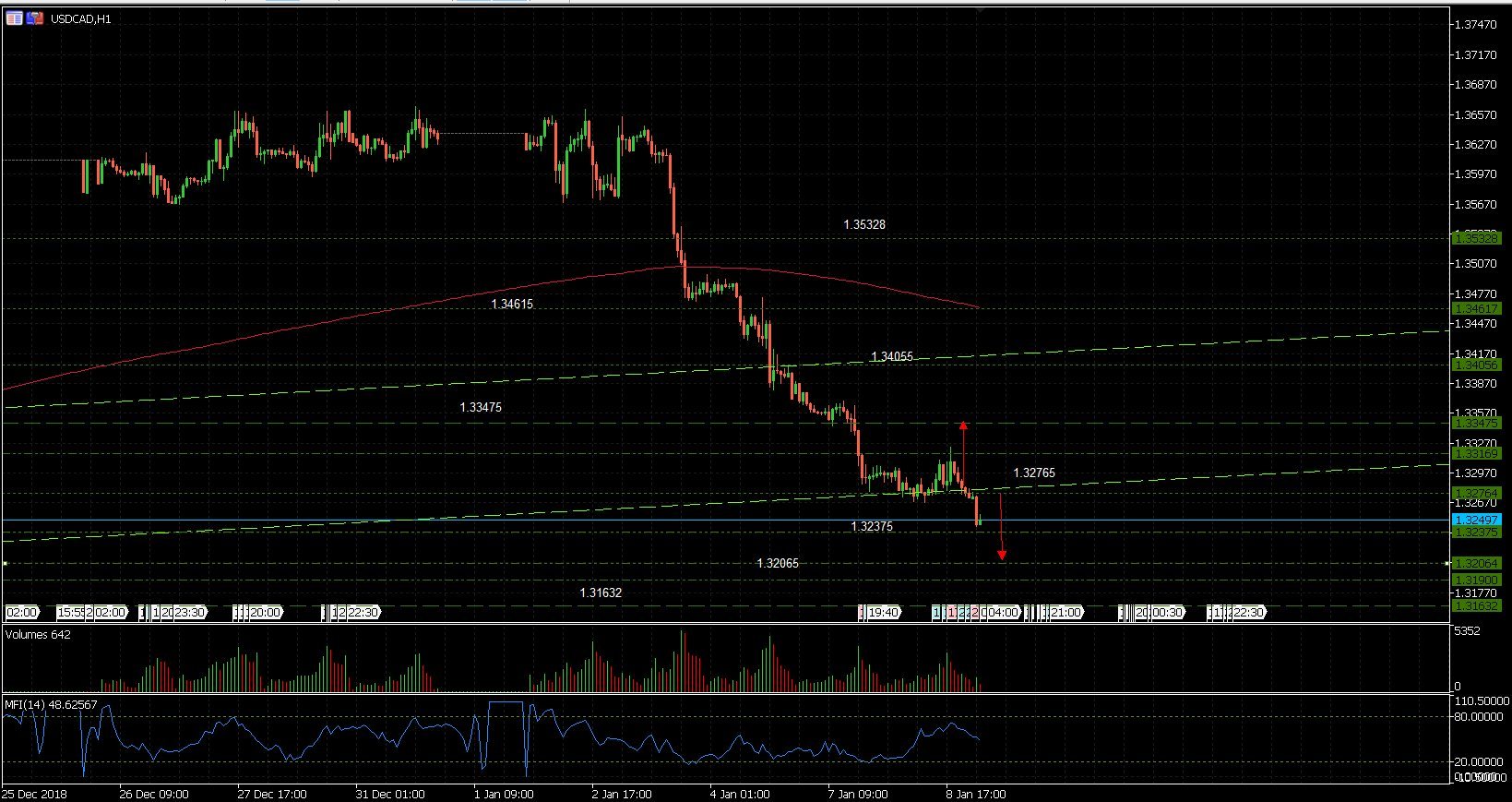Select the 1.35328 level label on chart
Viewport: 1512px width, 802px height.
[864, 224]
